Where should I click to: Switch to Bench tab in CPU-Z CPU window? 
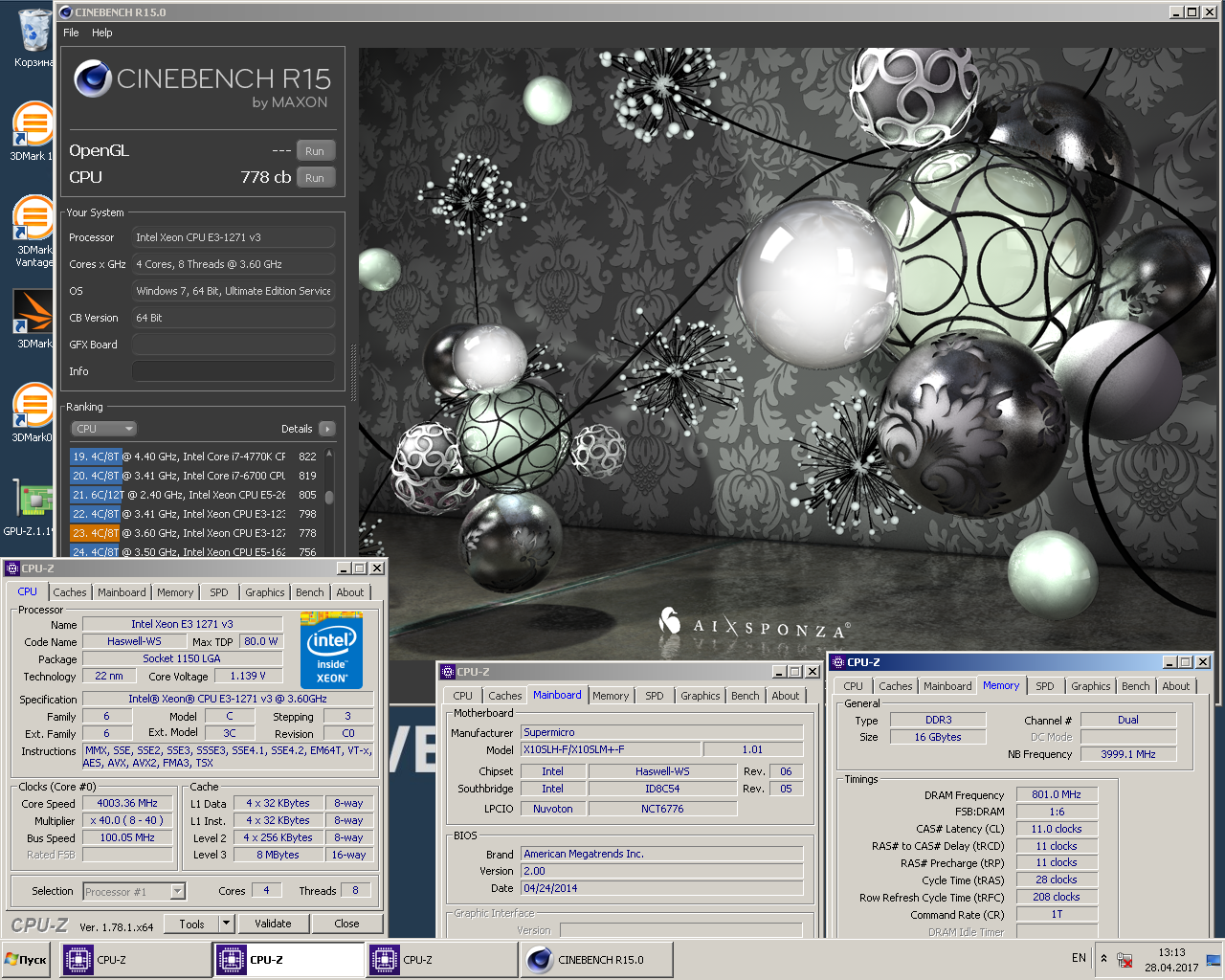[x=310, y=592]
